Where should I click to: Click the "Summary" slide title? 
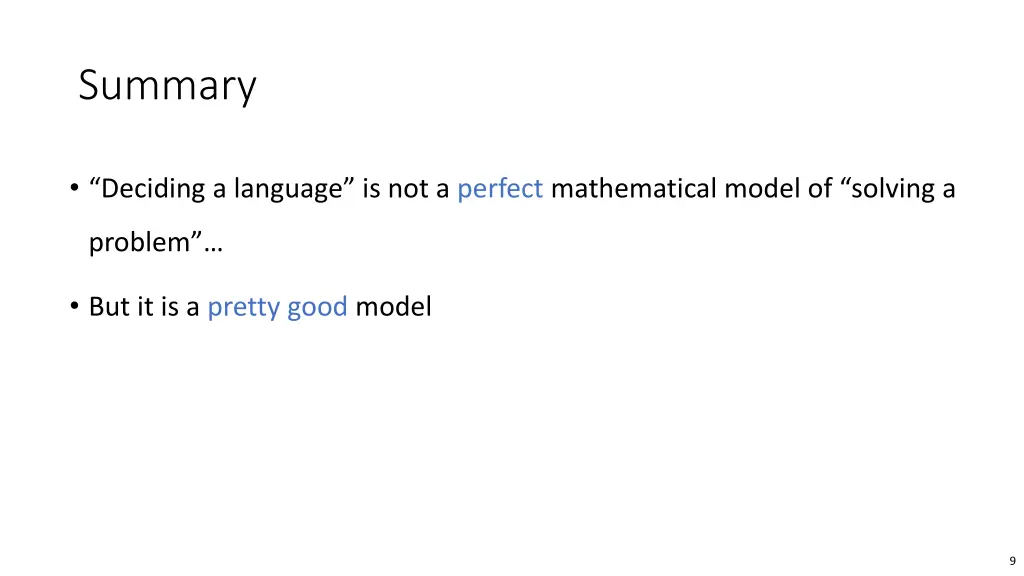pos(167,86)
